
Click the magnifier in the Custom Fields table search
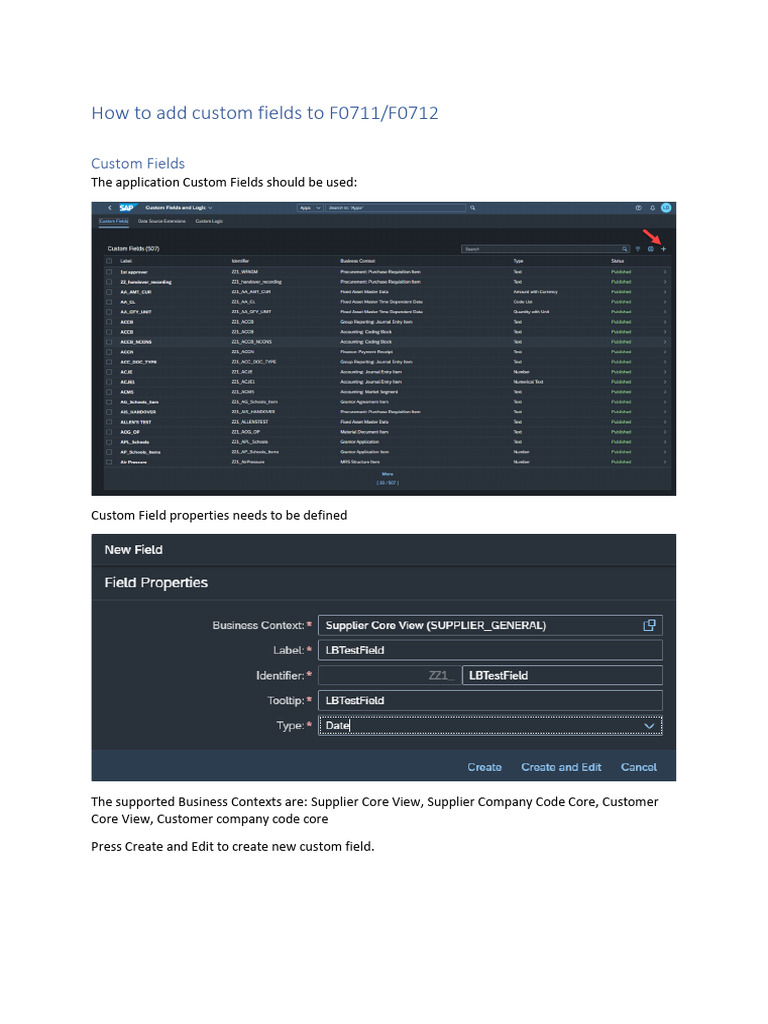click(x=624, y=249)
